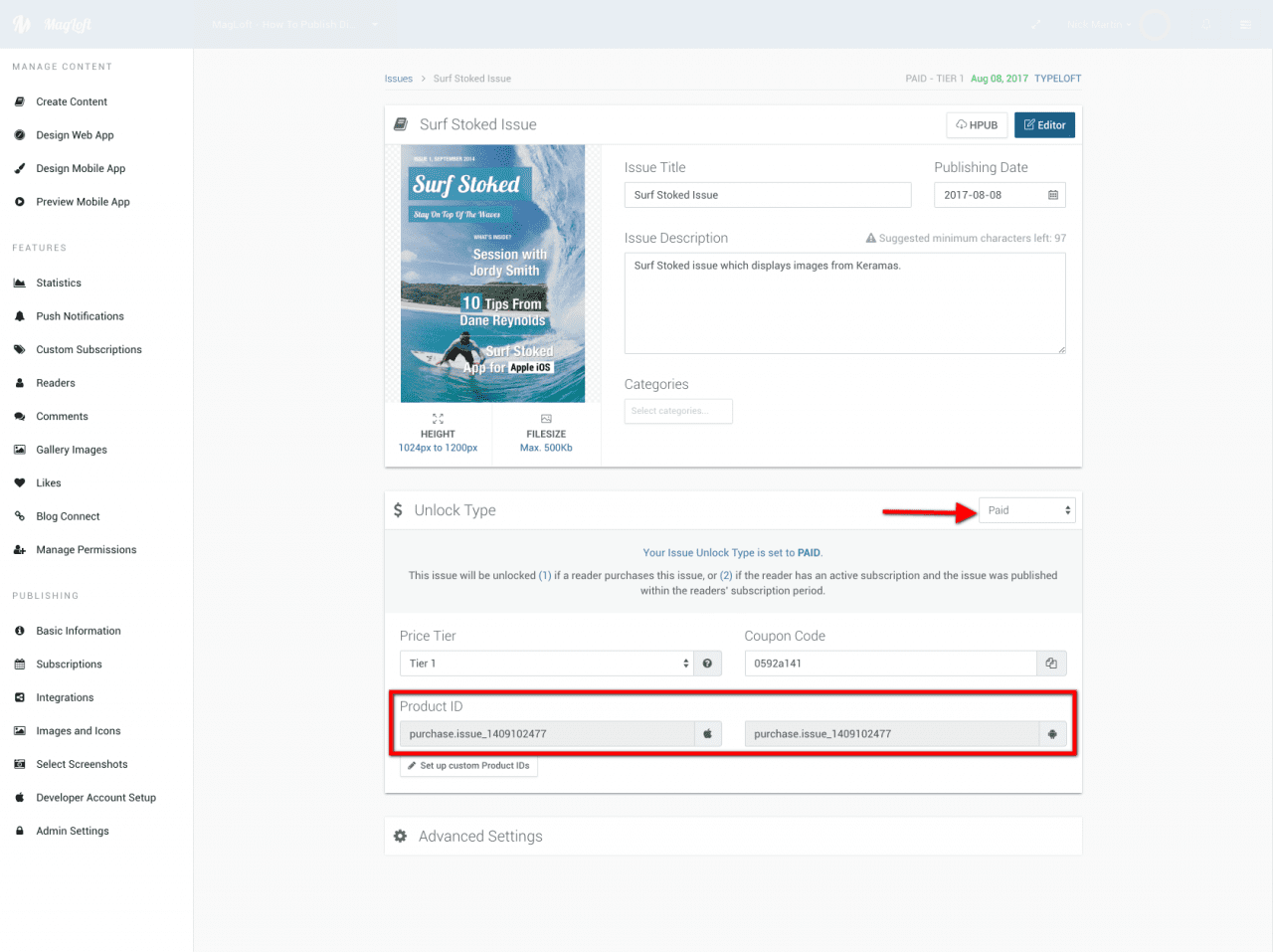Click the Price Tier help question icon
1273x952 pixels.
(x=707, y=664)
